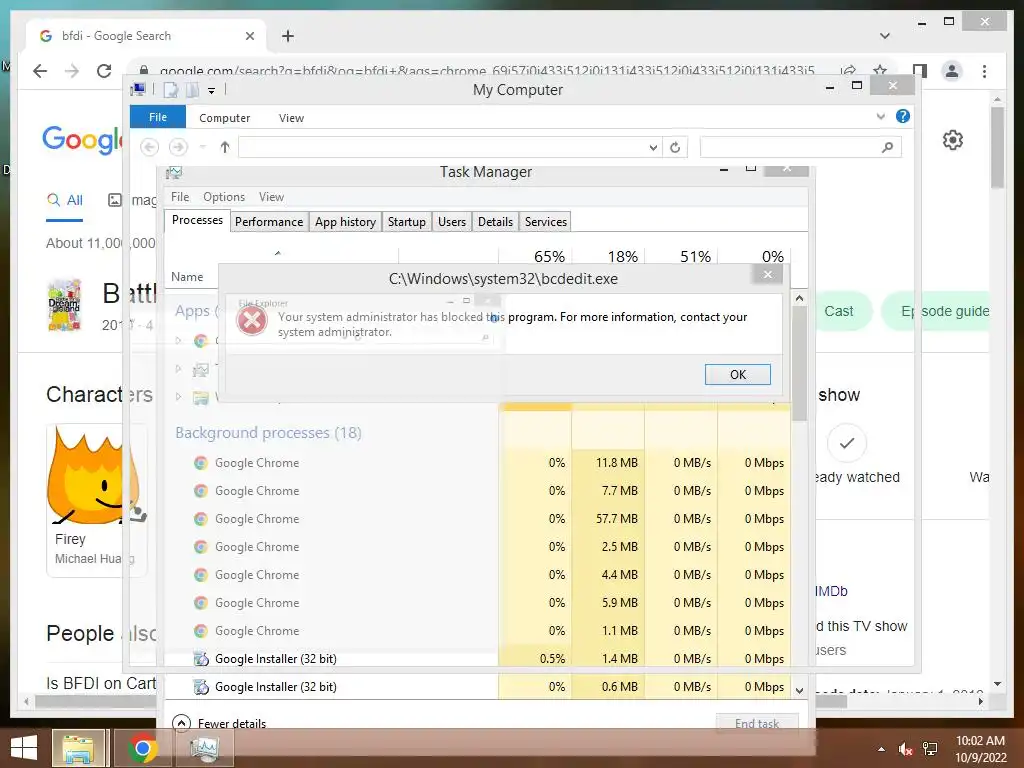Open Google search settings gear
1024x768 pixels.
[953, 140]
